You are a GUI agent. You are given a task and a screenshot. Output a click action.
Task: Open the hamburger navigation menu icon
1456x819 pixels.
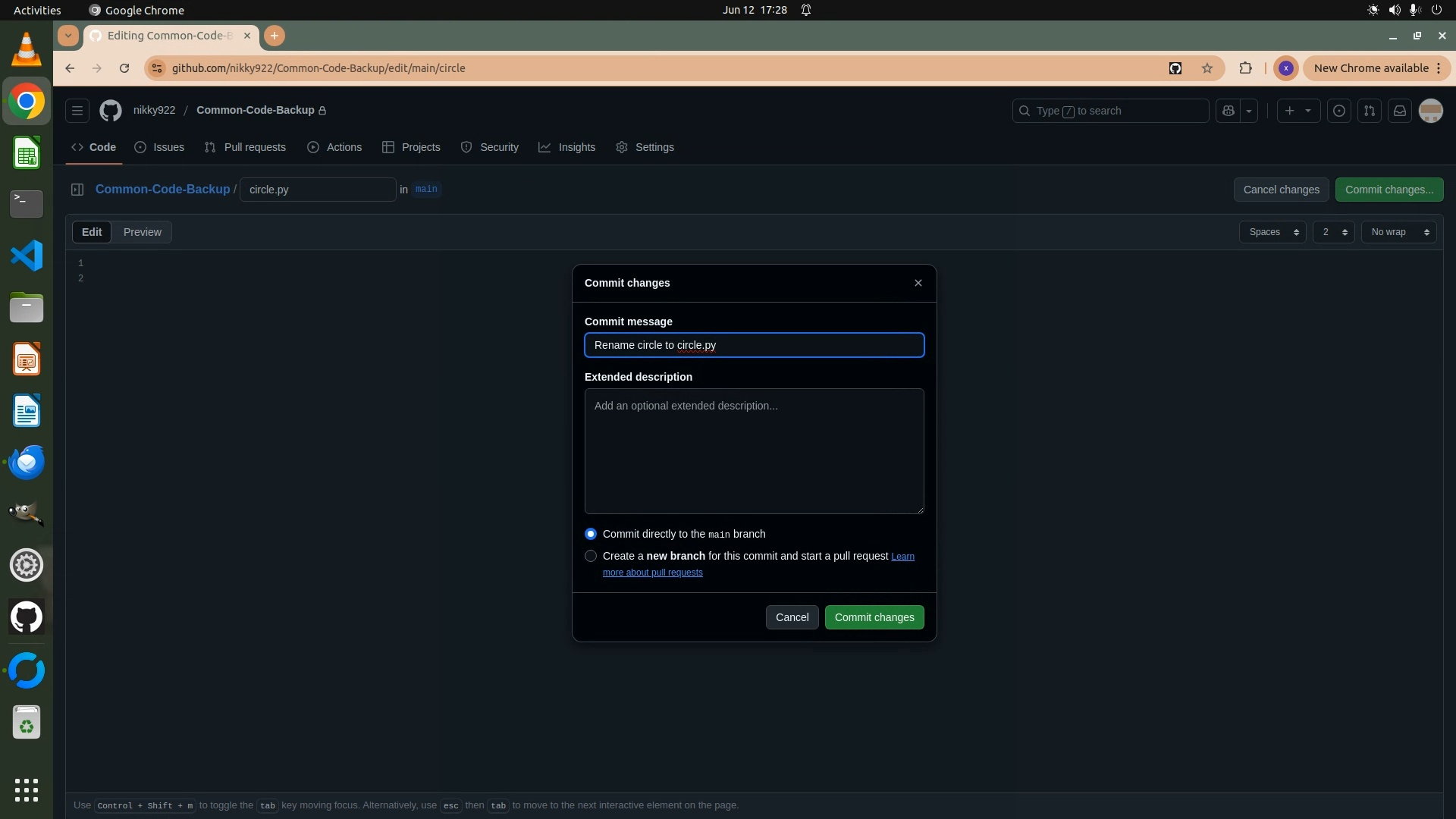(x=77, y=111)
